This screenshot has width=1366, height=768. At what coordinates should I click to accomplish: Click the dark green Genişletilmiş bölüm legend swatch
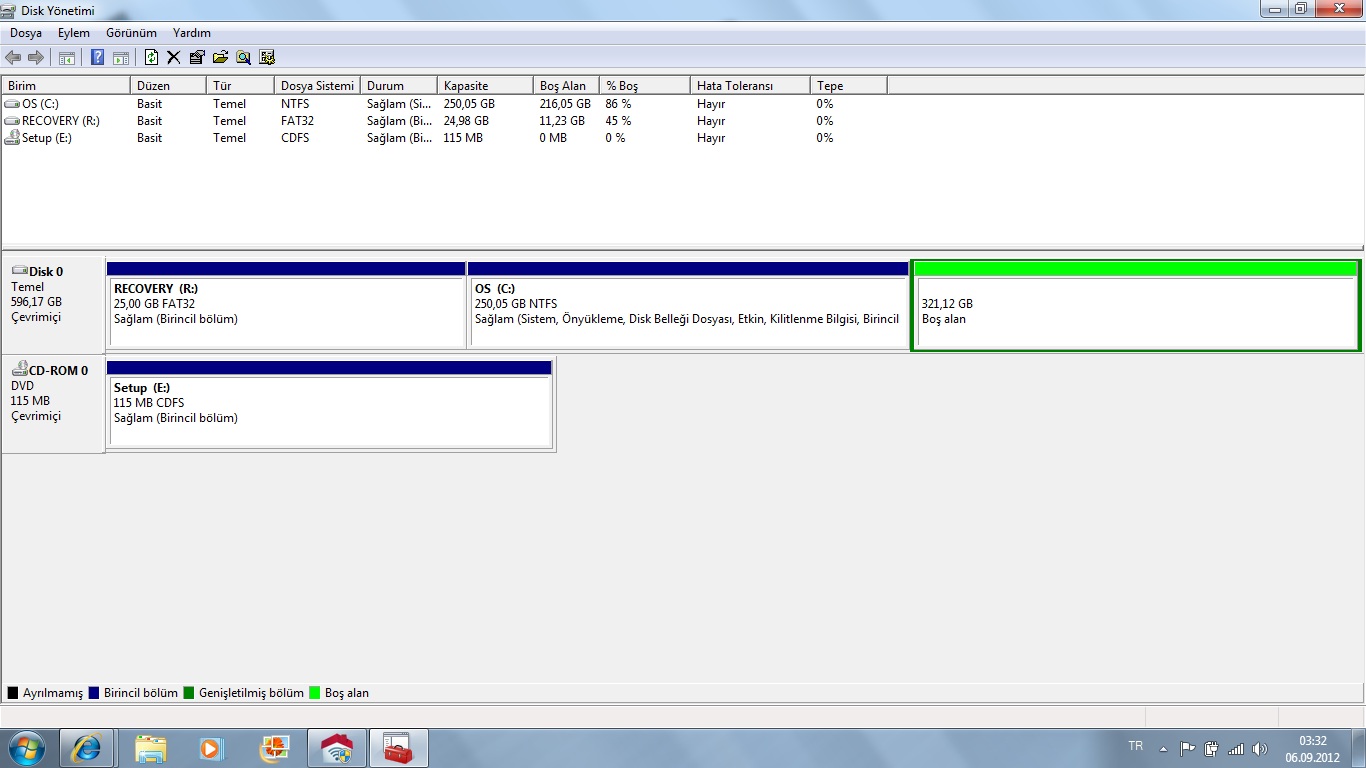tap(189, 693)
